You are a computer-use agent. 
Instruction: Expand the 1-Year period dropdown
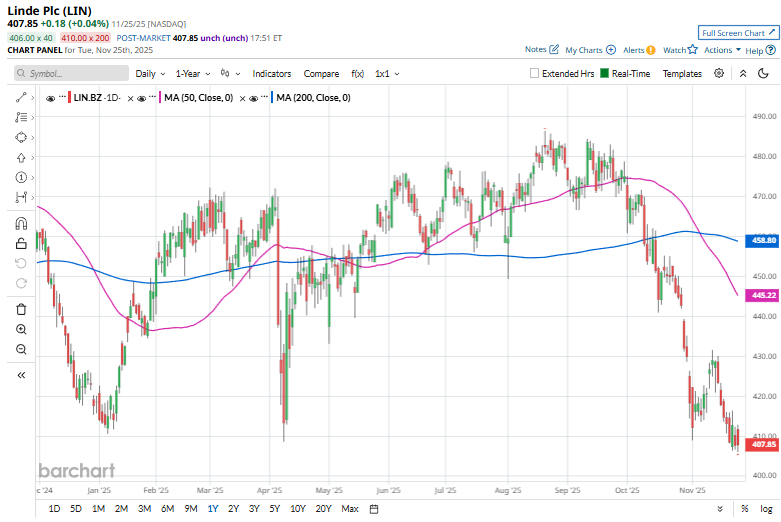[x=192, y=74]
